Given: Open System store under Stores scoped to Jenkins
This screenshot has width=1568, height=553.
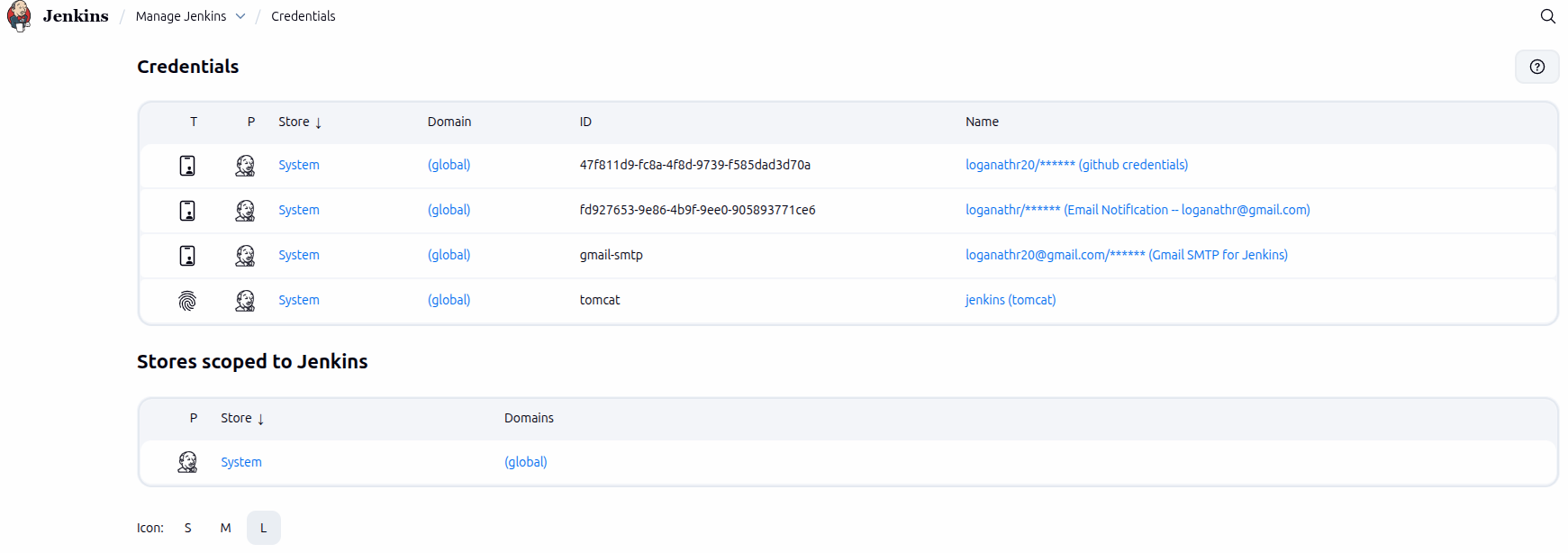Looking at the screenshot, I should coord(241,462).
